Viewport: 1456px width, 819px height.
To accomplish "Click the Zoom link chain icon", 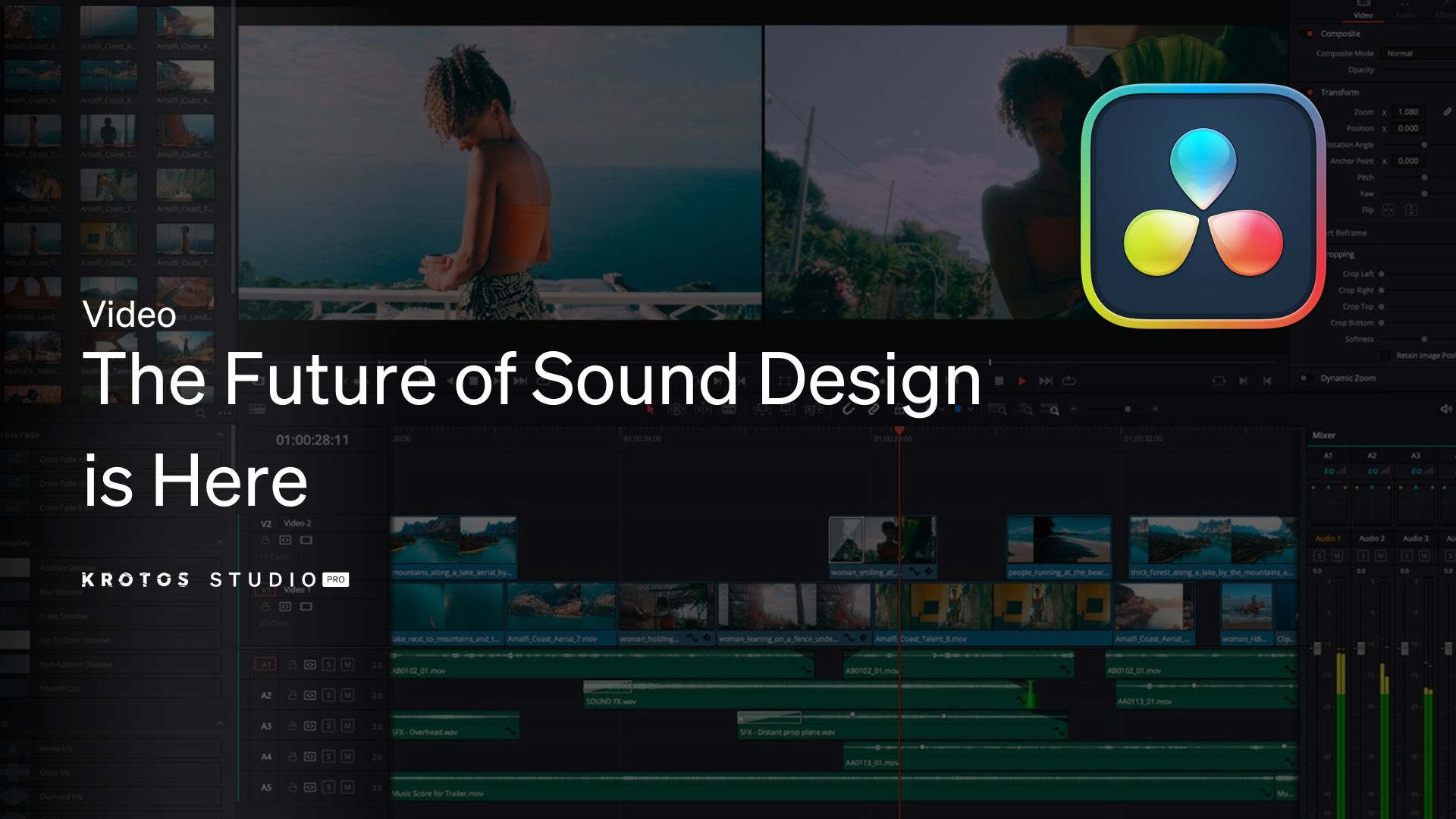I will point(1447,111).
